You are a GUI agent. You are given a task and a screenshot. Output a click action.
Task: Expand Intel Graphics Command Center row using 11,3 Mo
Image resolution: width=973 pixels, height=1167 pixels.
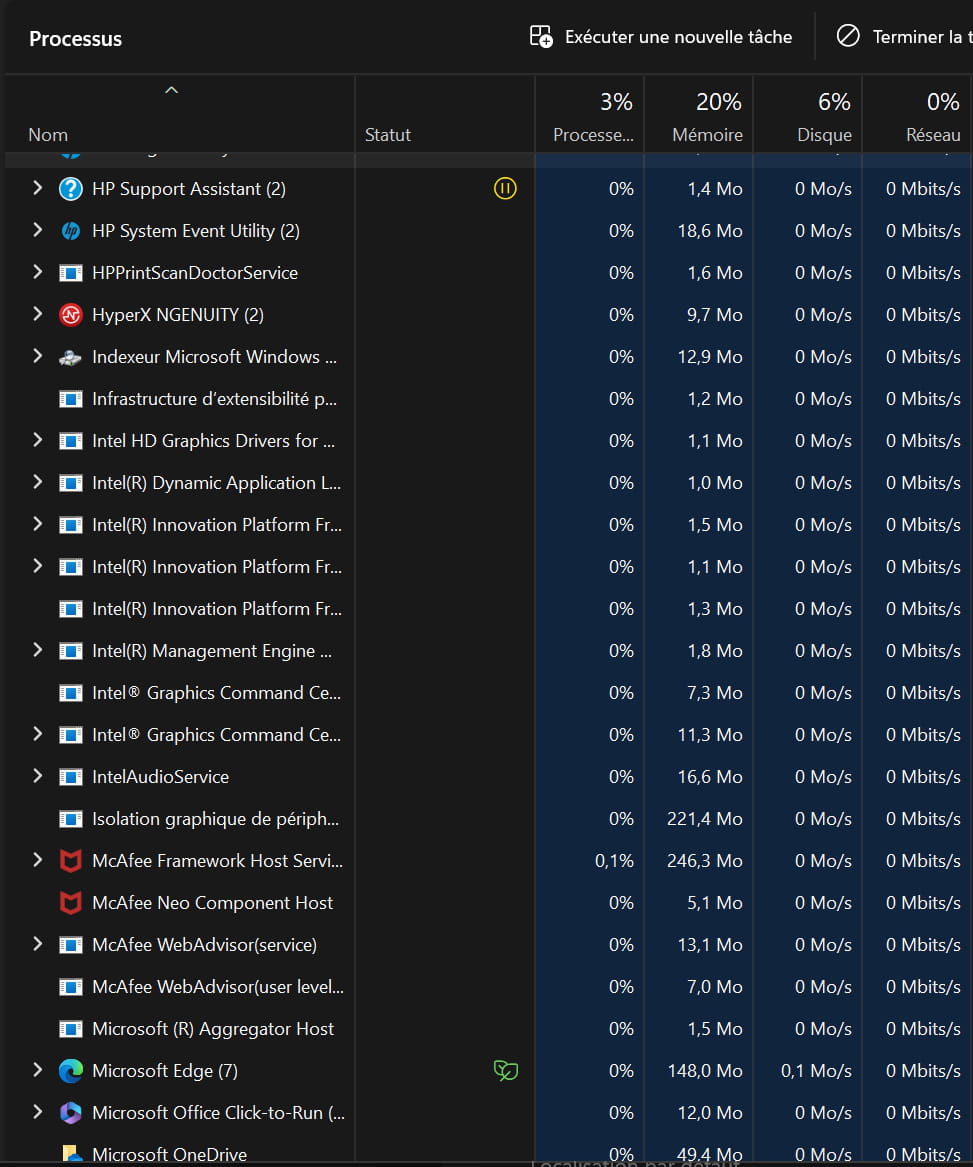click(37, 735)
